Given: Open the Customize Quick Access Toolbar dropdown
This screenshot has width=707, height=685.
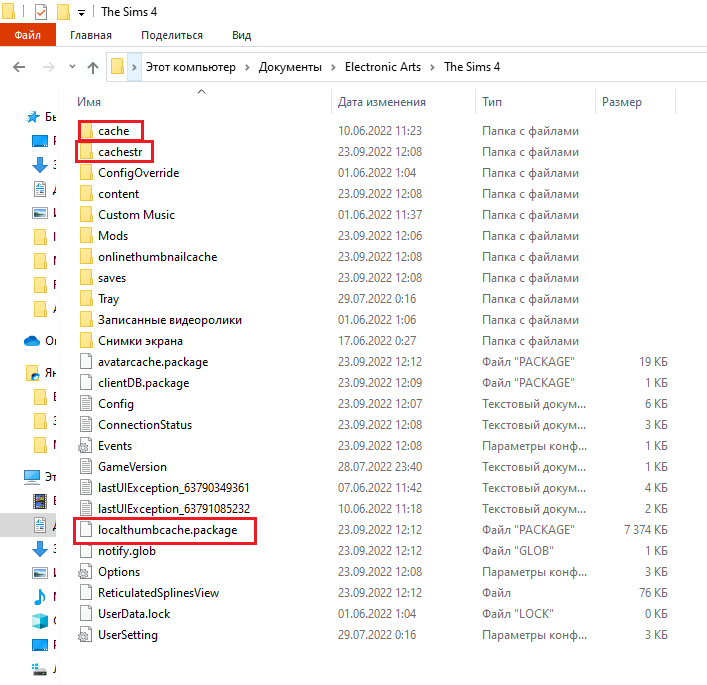Looking at the screenshot, I should coord(82,13).
